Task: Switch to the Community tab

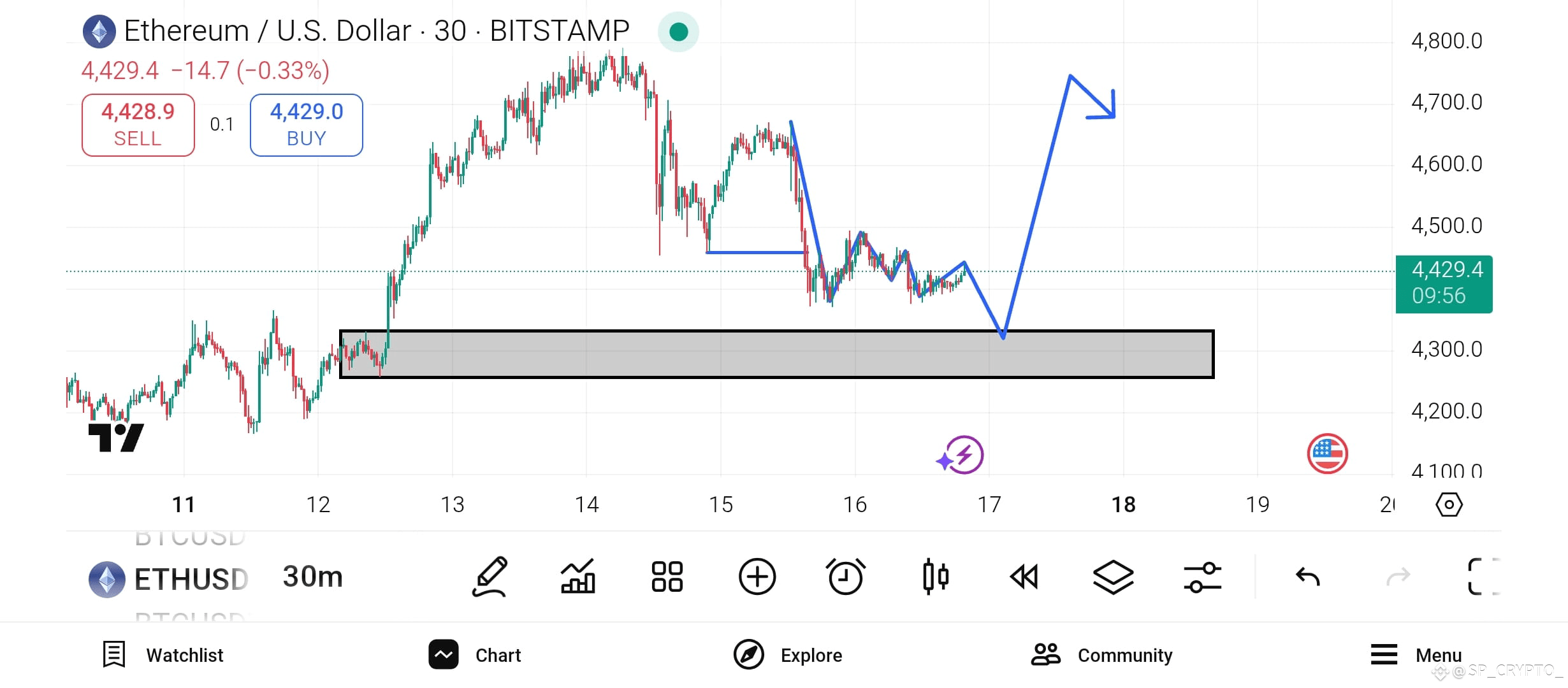Action: coord(1101,655)
